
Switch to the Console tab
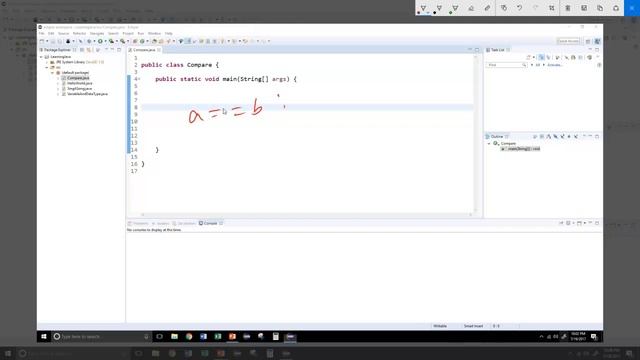pos(210,223)
